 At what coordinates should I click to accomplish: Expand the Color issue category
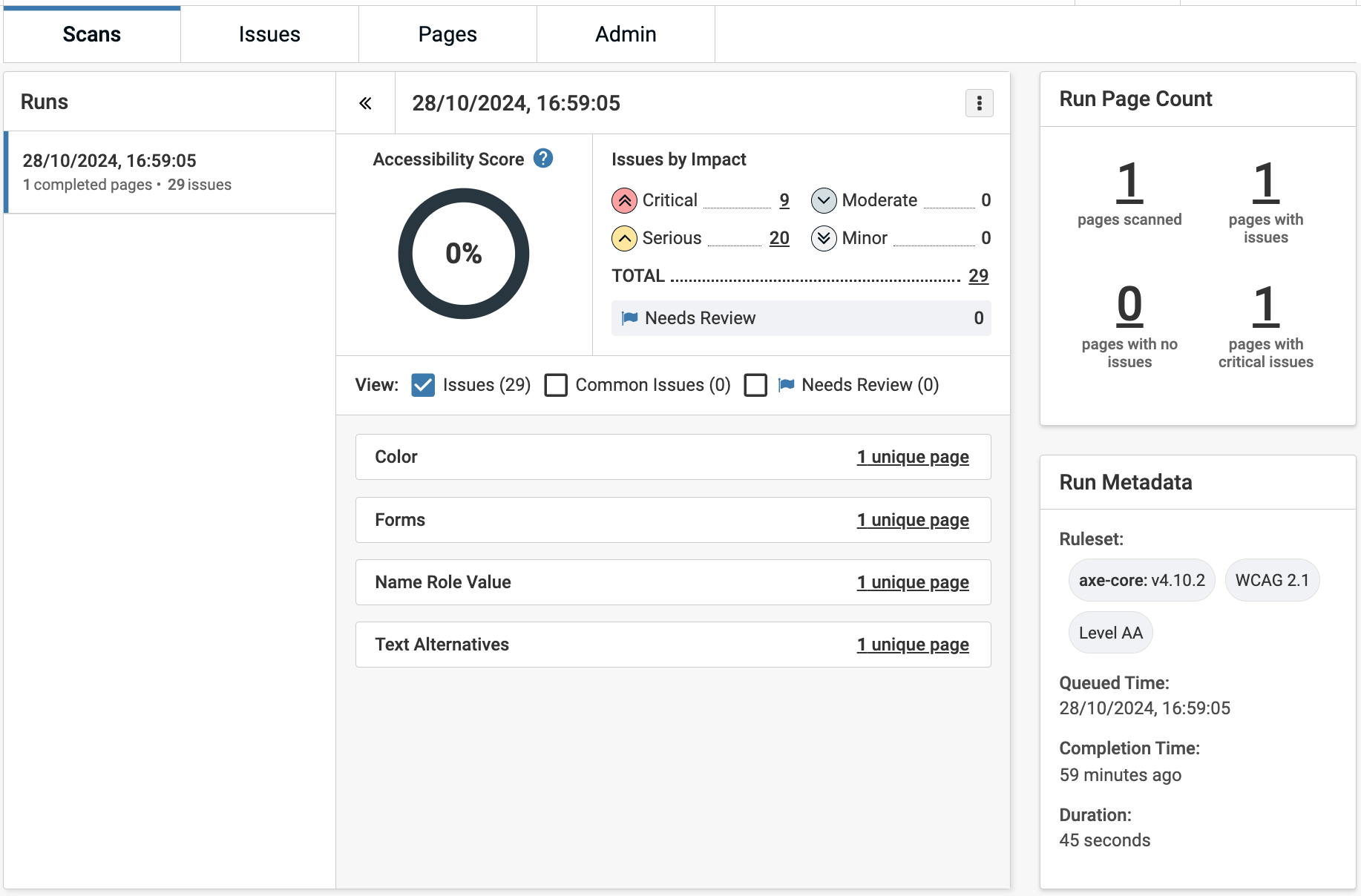click(x=396, y=457)
